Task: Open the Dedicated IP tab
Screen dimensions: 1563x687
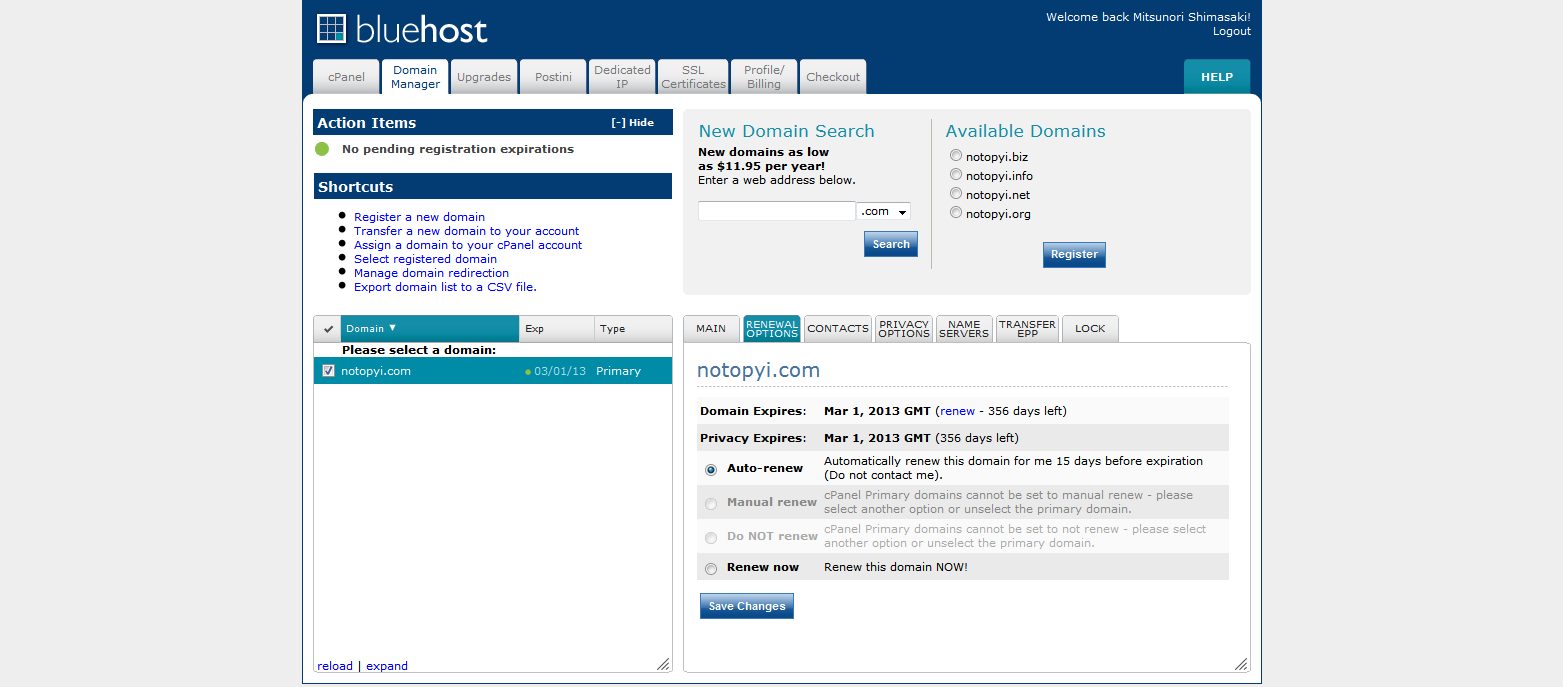Action: [x=622, y=77]
